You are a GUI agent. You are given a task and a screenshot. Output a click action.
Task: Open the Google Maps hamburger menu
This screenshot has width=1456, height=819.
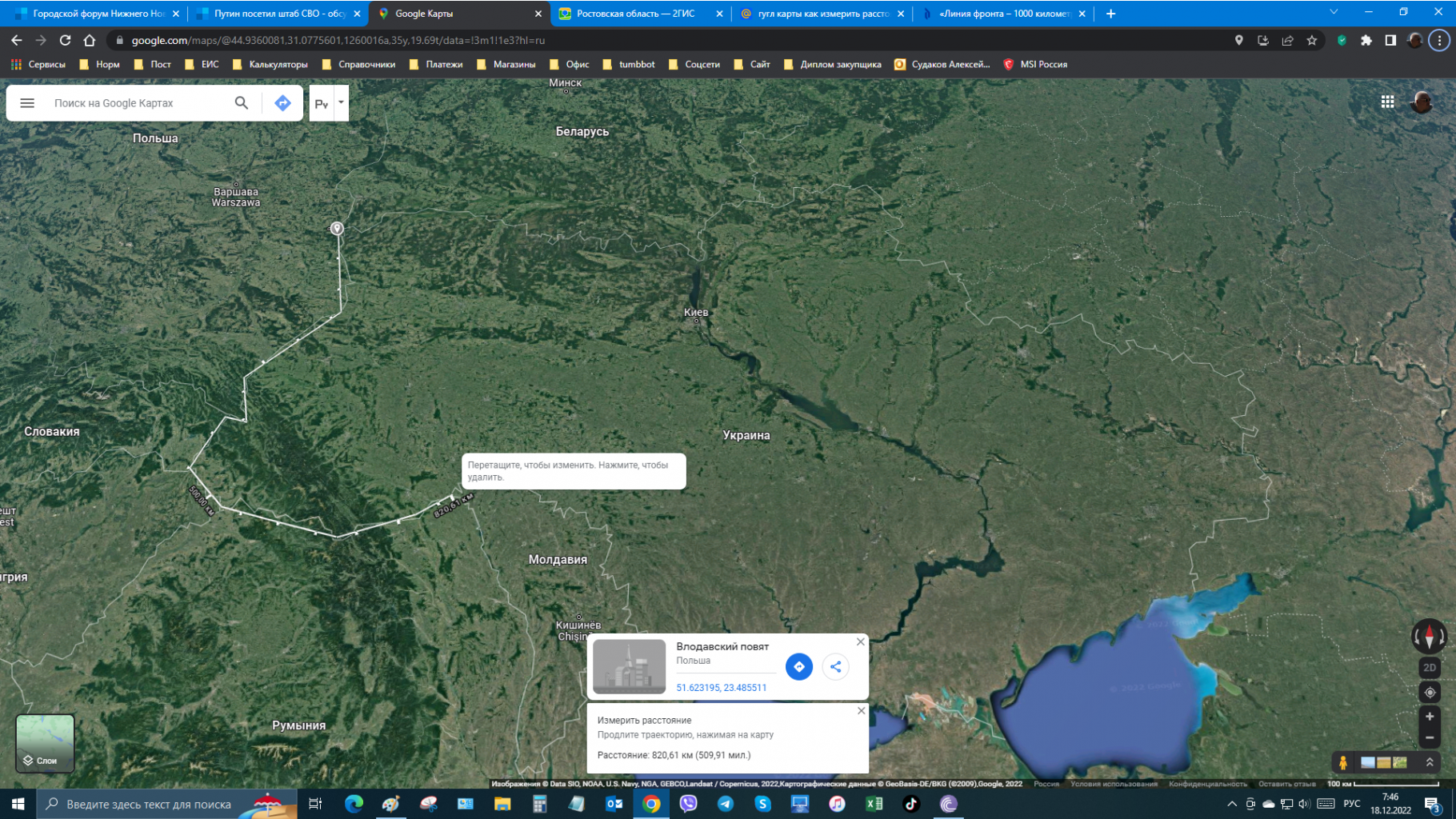point(27,103)
